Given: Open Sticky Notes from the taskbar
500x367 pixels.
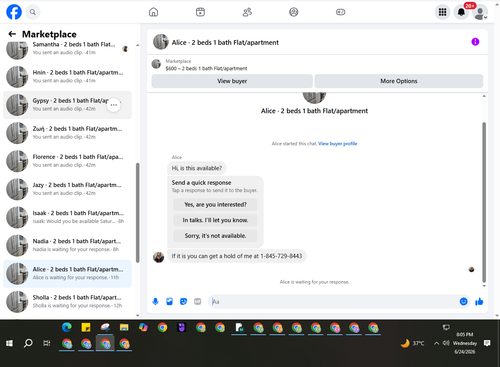Looking at the screenshot, I should (x=86, y=327).
